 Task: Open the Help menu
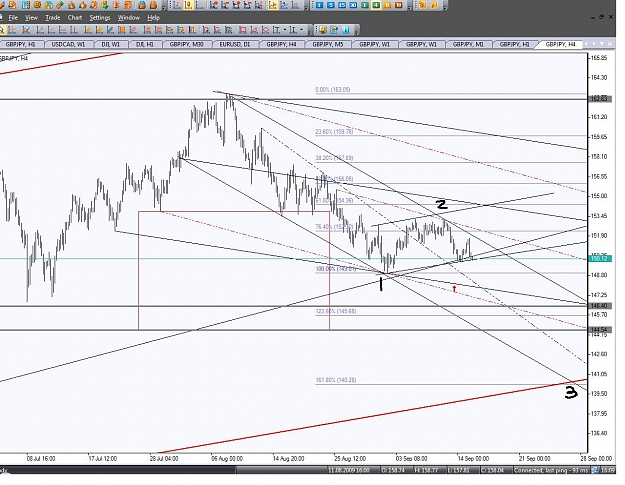153,18
